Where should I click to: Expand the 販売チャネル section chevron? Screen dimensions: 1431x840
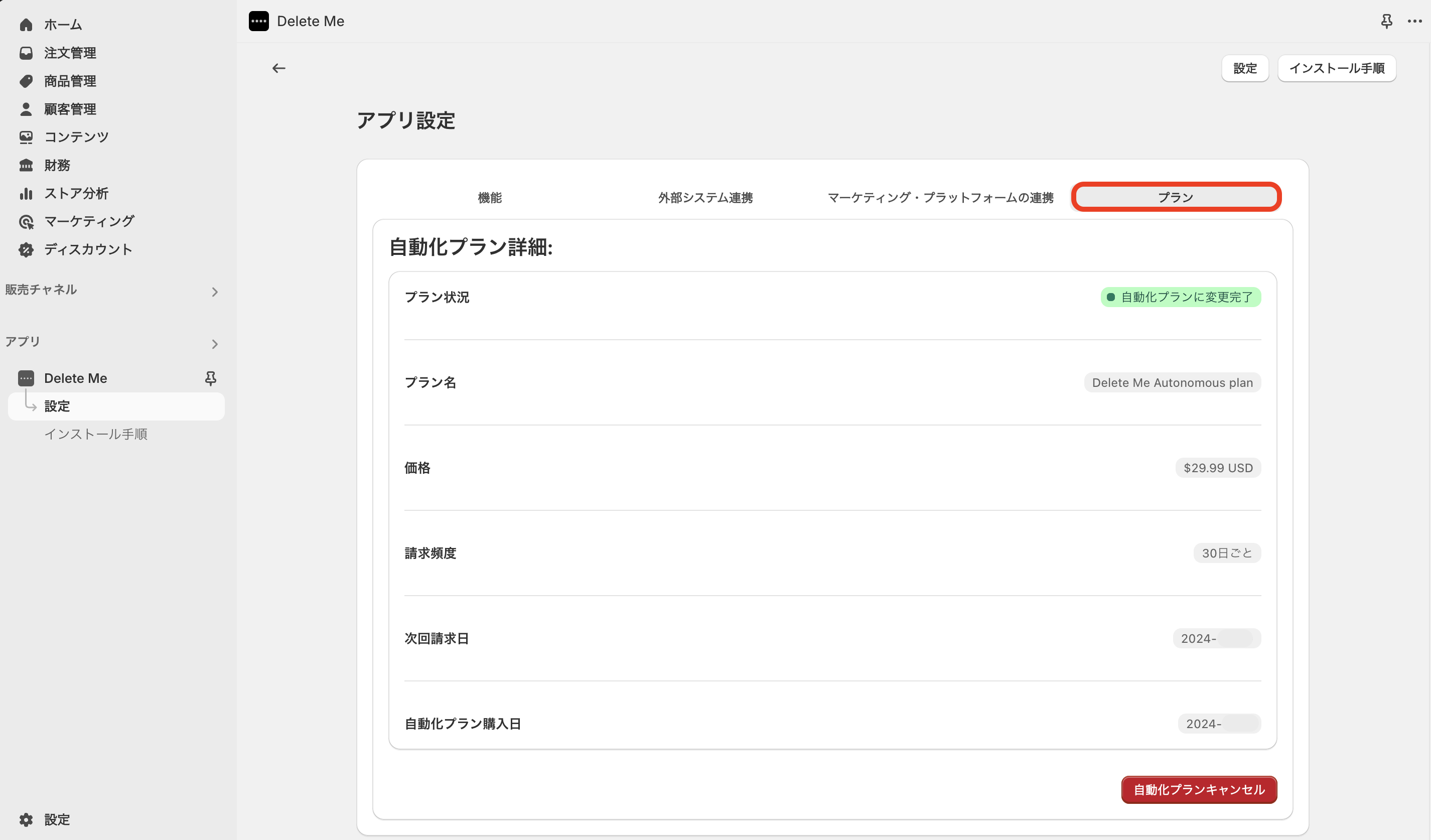pos(215,292)
